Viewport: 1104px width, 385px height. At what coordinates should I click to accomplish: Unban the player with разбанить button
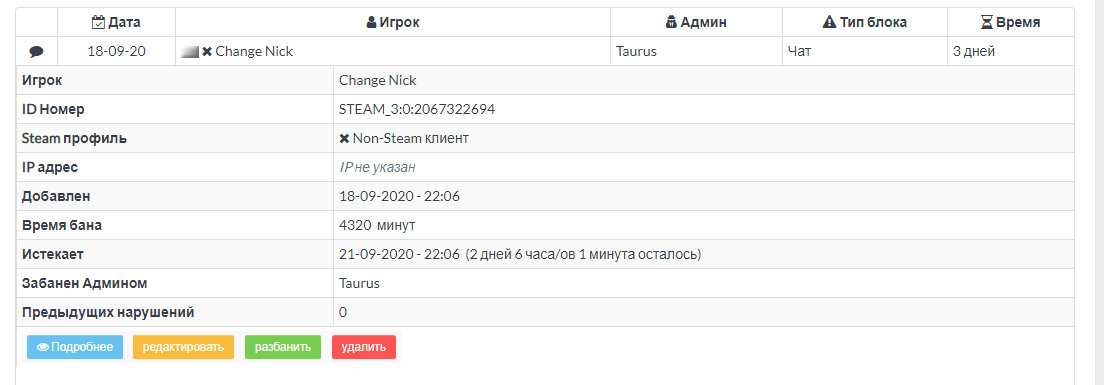coord(283,347)
